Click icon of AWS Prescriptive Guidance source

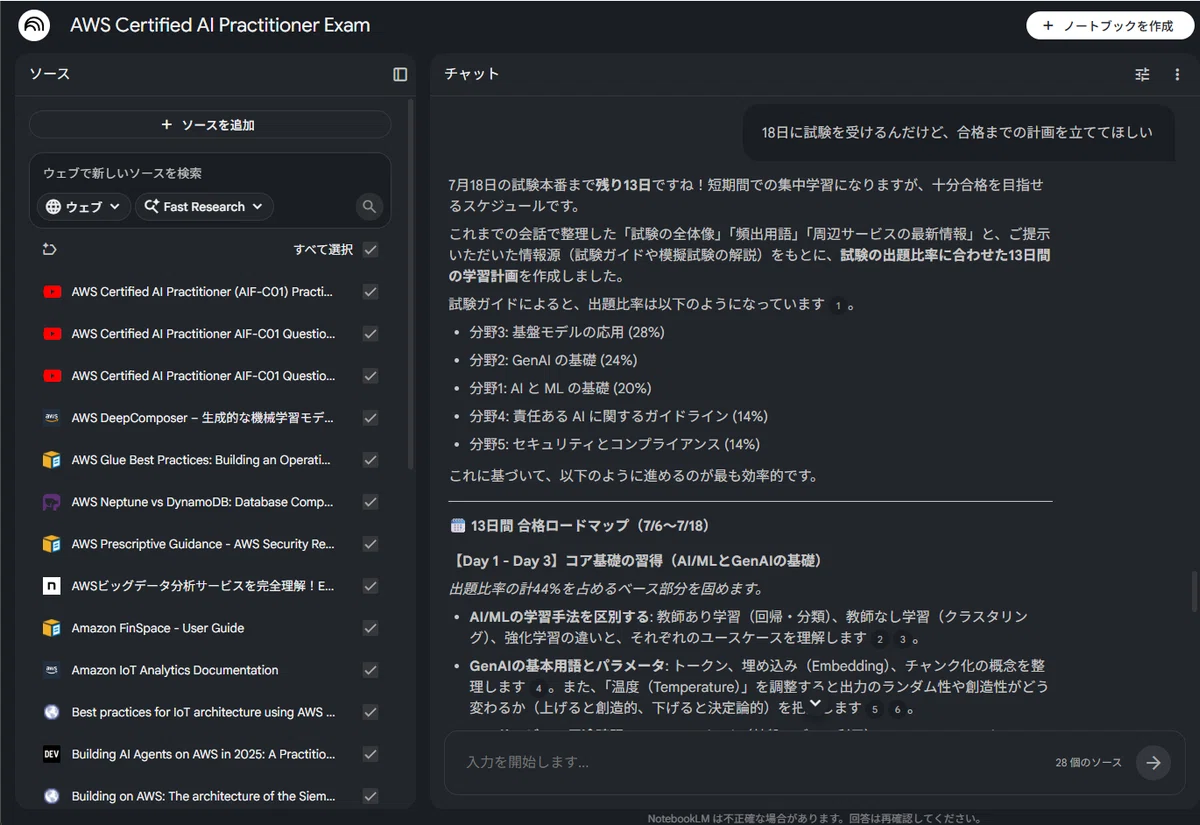[52, 544]
